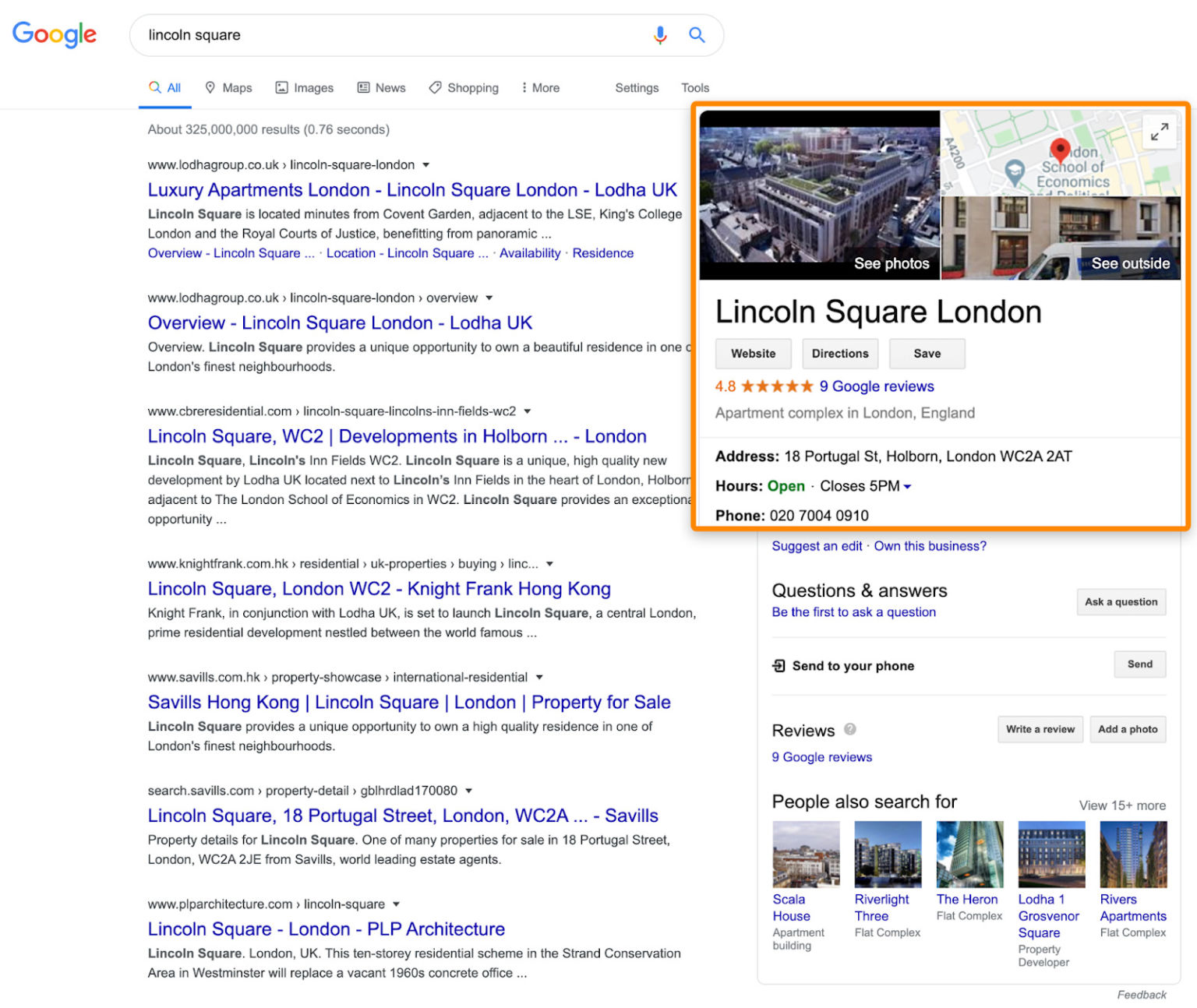Expand dropdown arrow beside lodhagroup overview URL

point(489,298)
